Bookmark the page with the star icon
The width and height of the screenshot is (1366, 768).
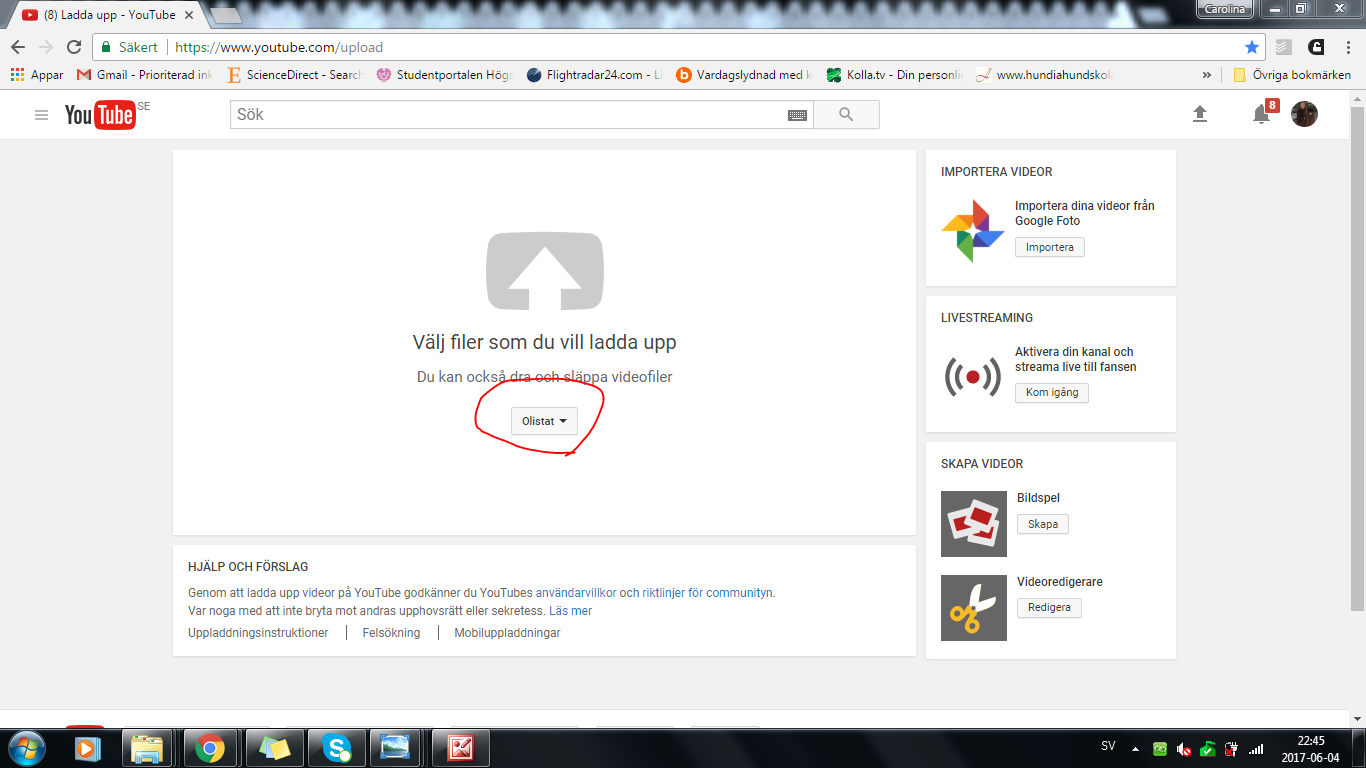coord(1252,47)
